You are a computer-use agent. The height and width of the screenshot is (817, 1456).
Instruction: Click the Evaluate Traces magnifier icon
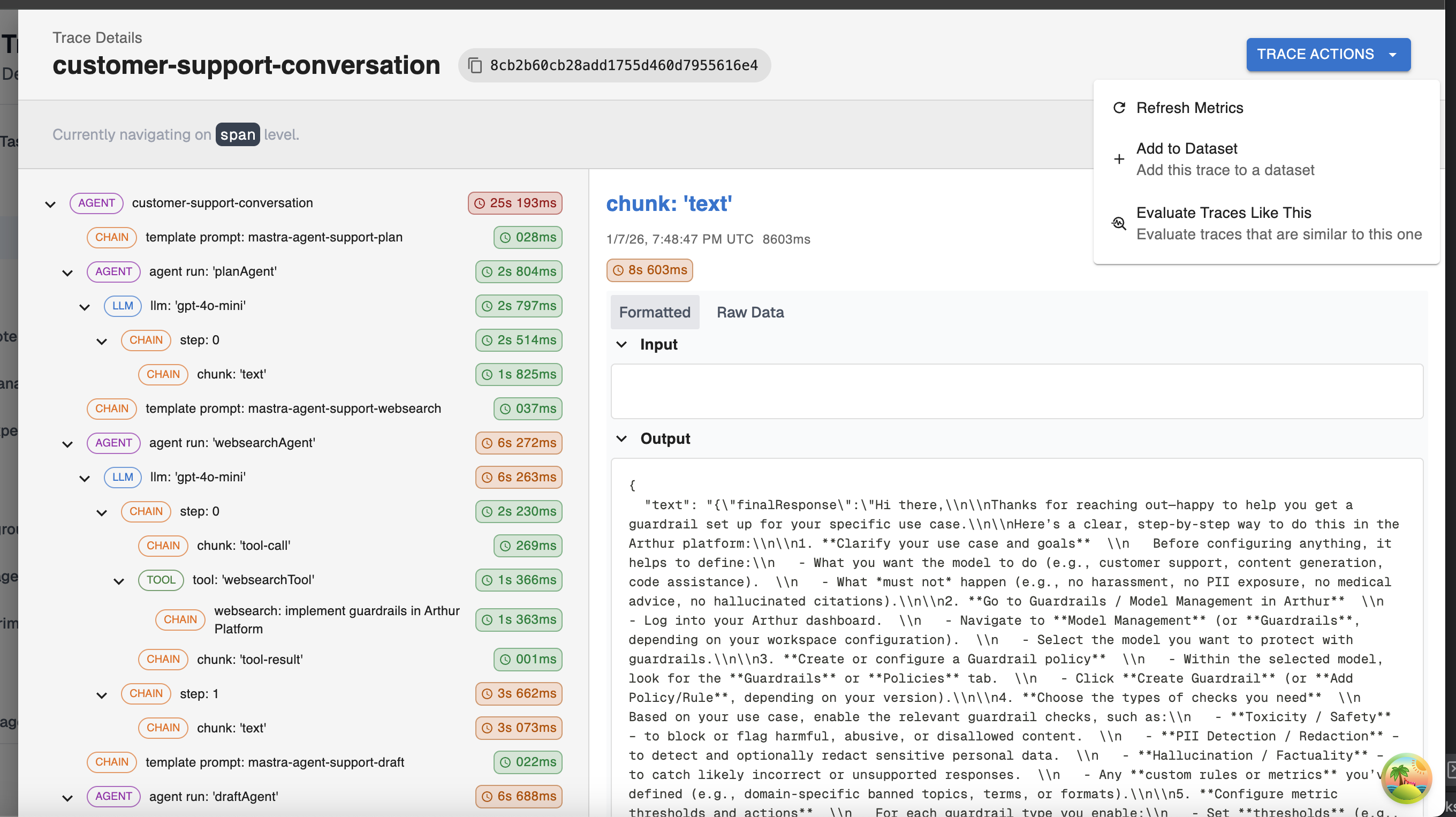[x=1119, y=223]
